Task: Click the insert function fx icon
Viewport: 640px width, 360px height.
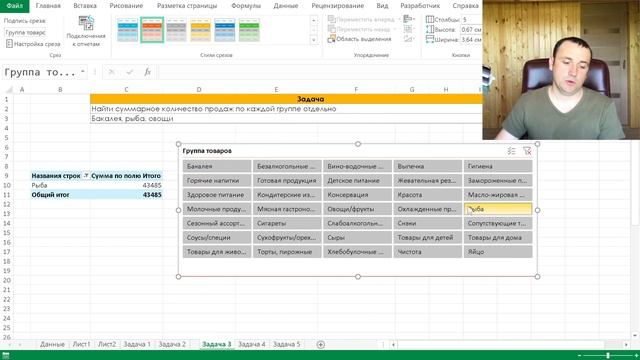Action: coord(147,72)
